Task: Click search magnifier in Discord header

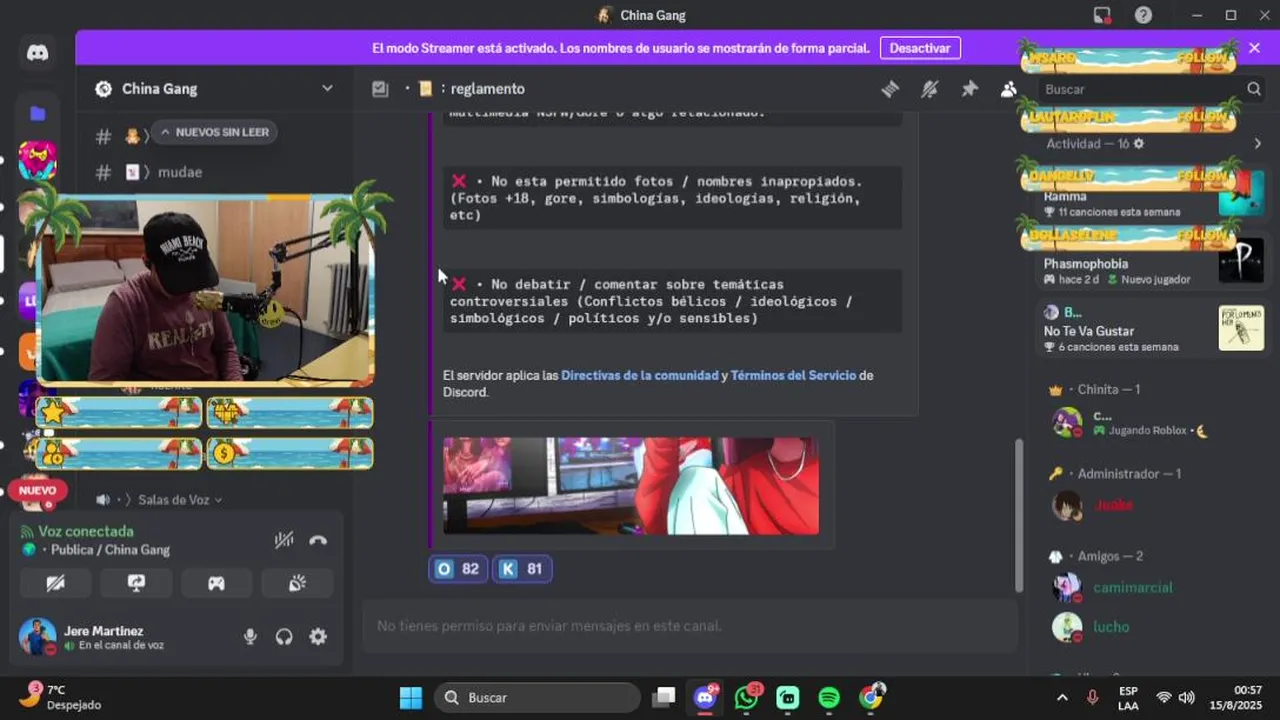Action: tap(1253, 89)
